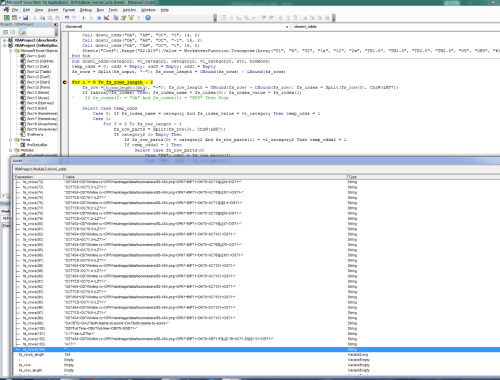This screenshot has width=500, height=380.
Task: Select the fs_rows_length row showing 104
Action: pyautogui.click(x=257, y=355)
